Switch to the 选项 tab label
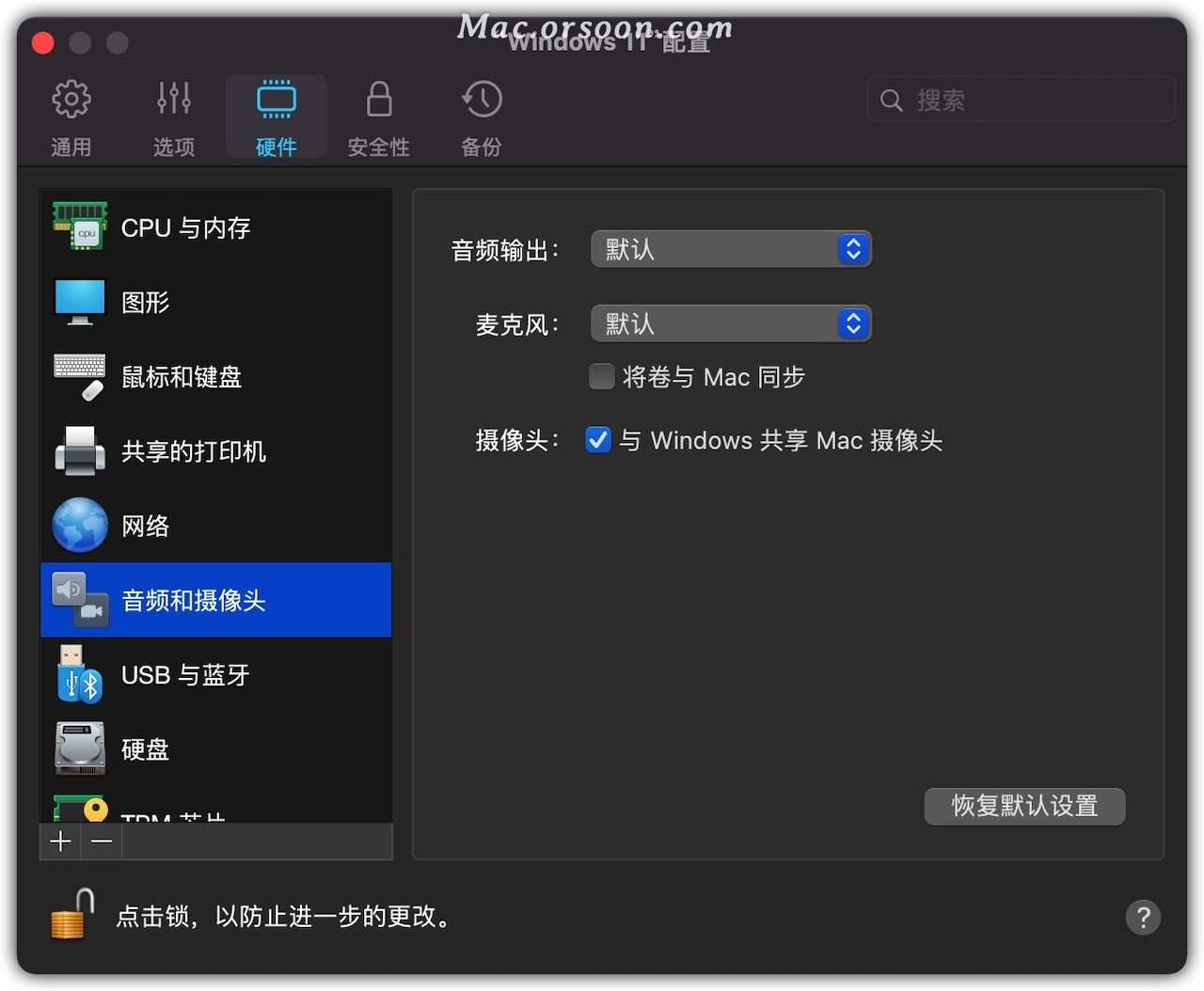This screenshot has width=1204, height=991. coord(174,148)
